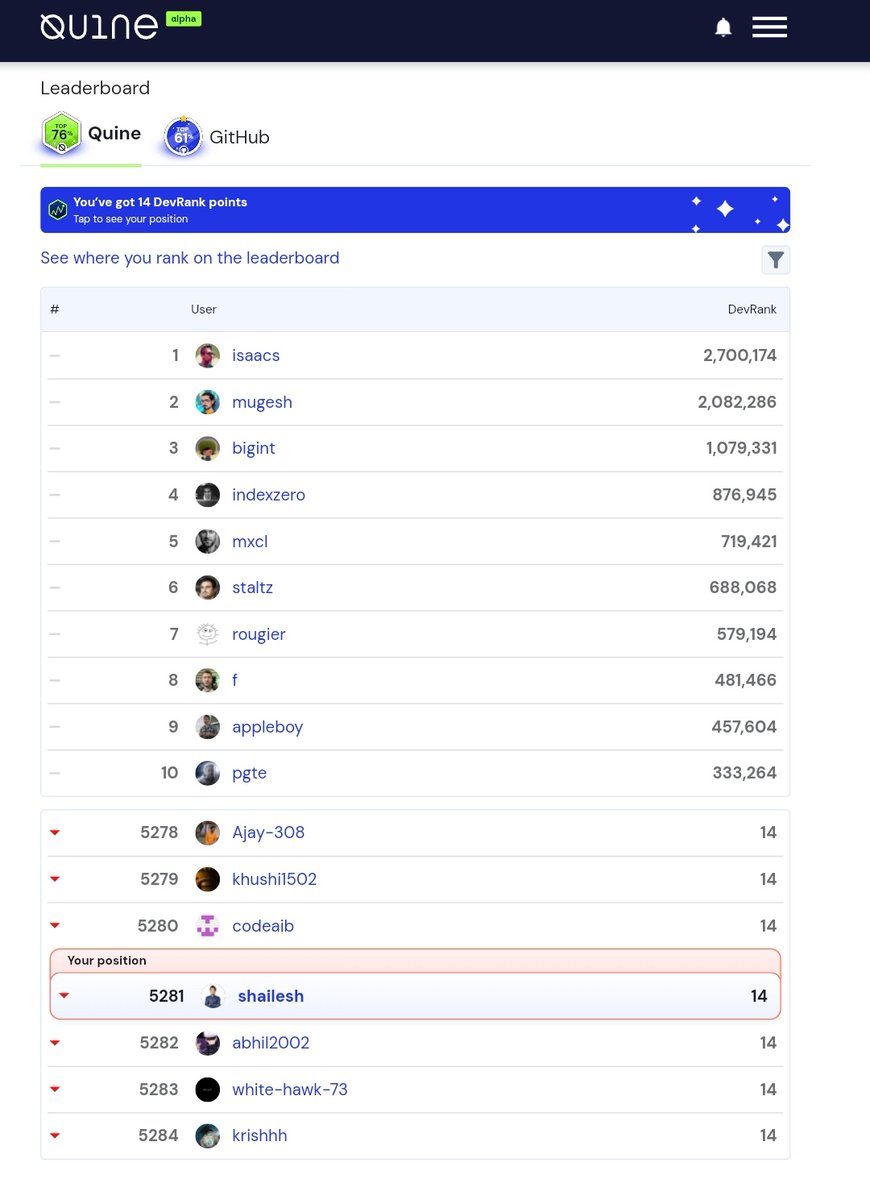The image size is (870, 1200).
Task: Click appleboy avatar
Action: 208,727
